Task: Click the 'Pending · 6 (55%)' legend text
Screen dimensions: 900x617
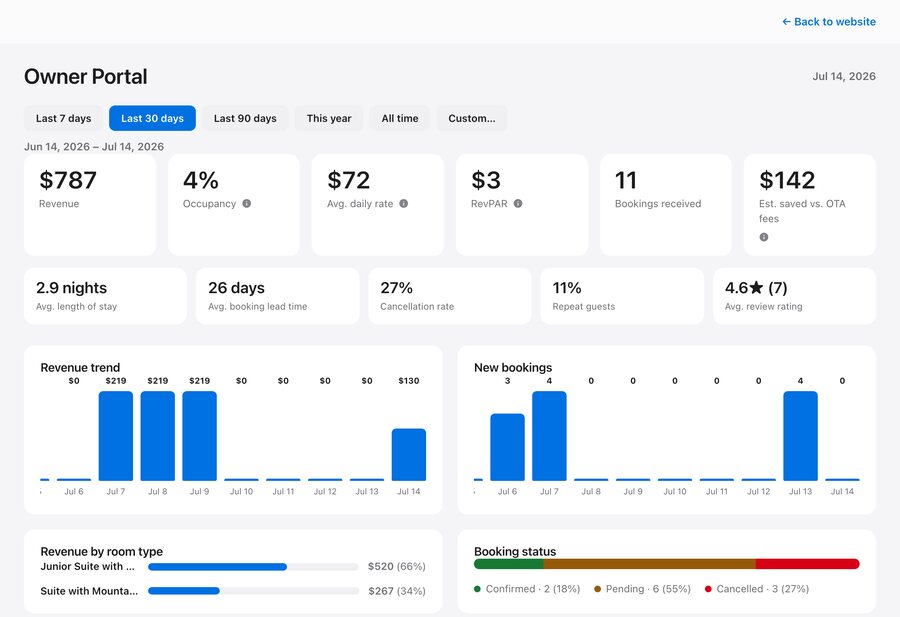Action: [648, 589]
